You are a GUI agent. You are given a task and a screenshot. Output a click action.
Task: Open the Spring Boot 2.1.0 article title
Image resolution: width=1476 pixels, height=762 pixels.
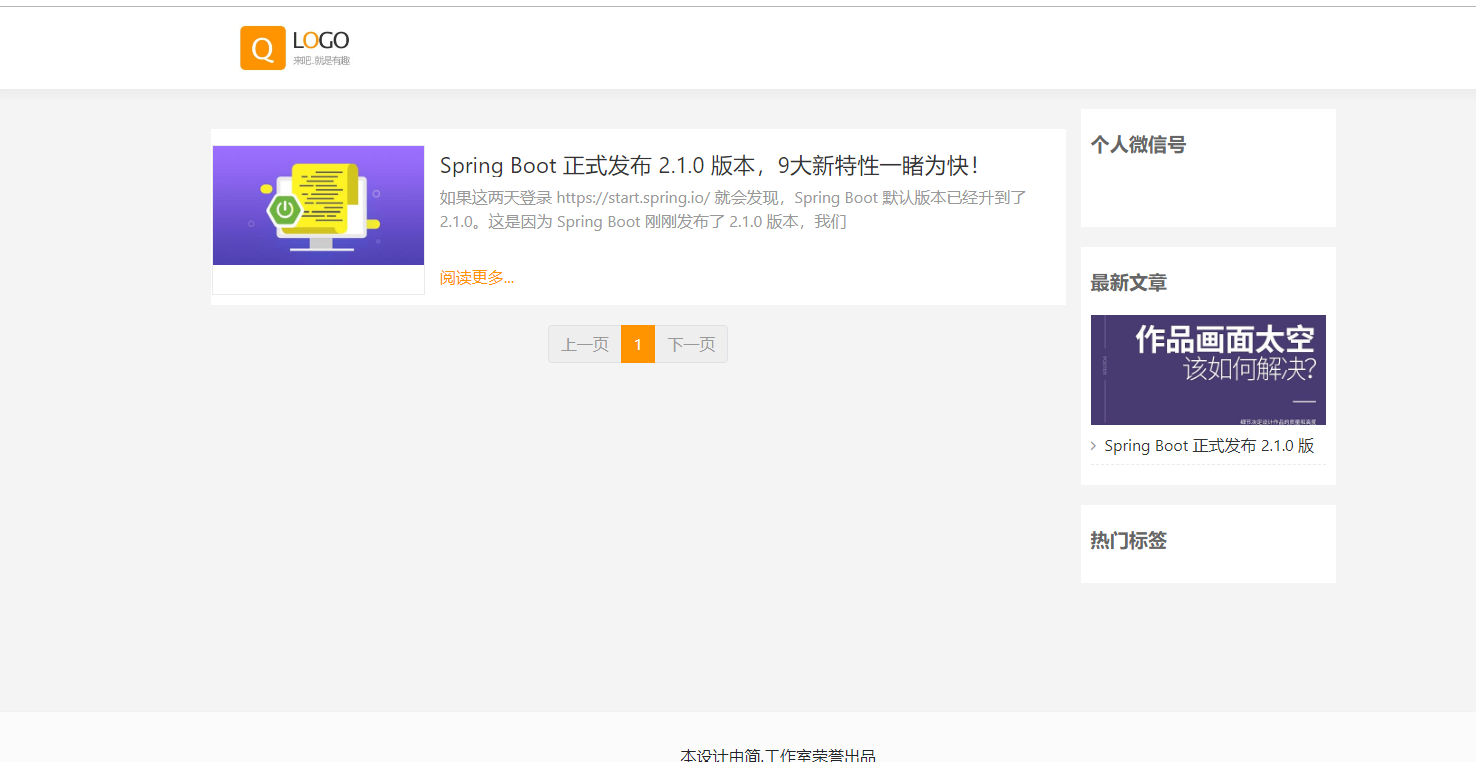coord(709,166)
